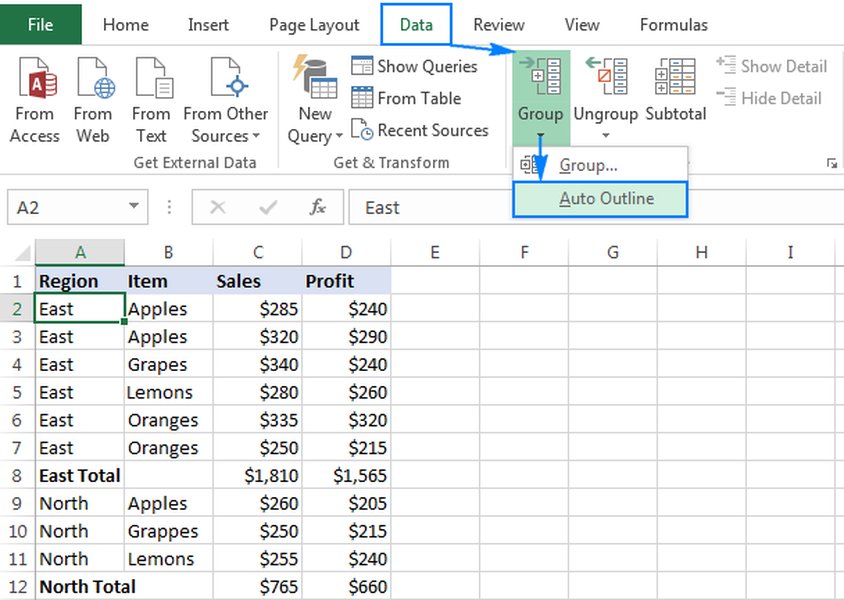
Task: Expand the Ungroup dropdown arrow
Action: [x=606, y=135]
